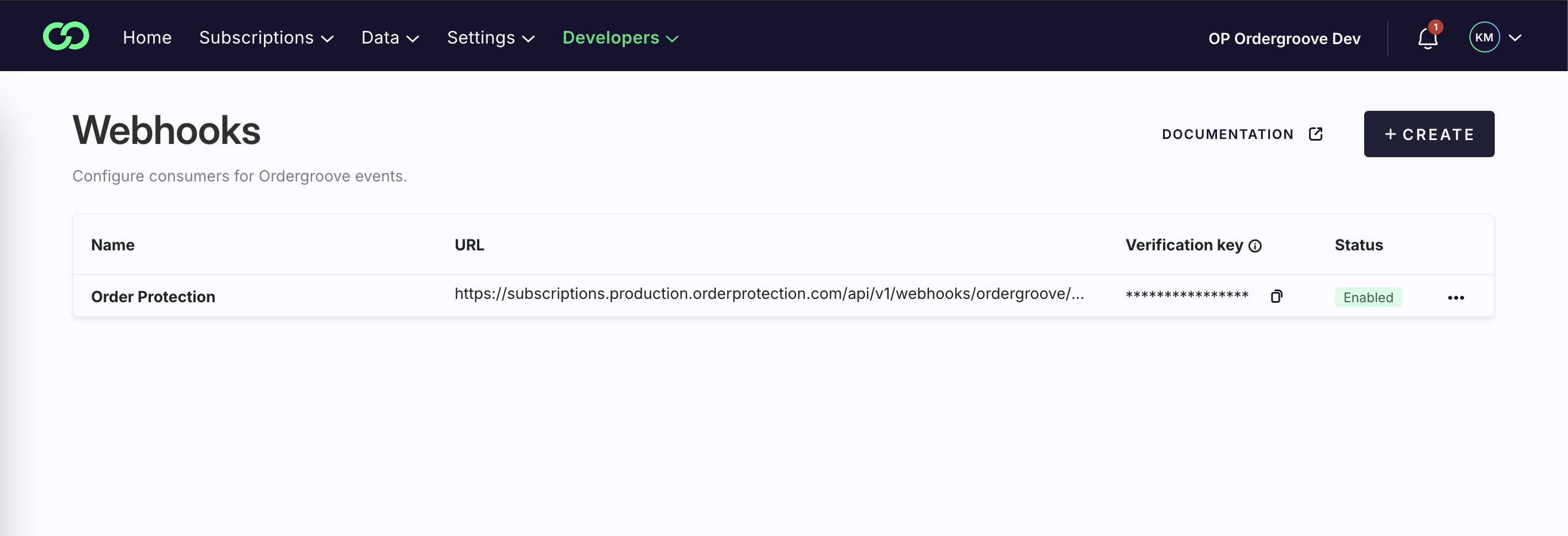Click the Ordergroove logo
Screen dimensions: 1568x536
pos(66,36)
